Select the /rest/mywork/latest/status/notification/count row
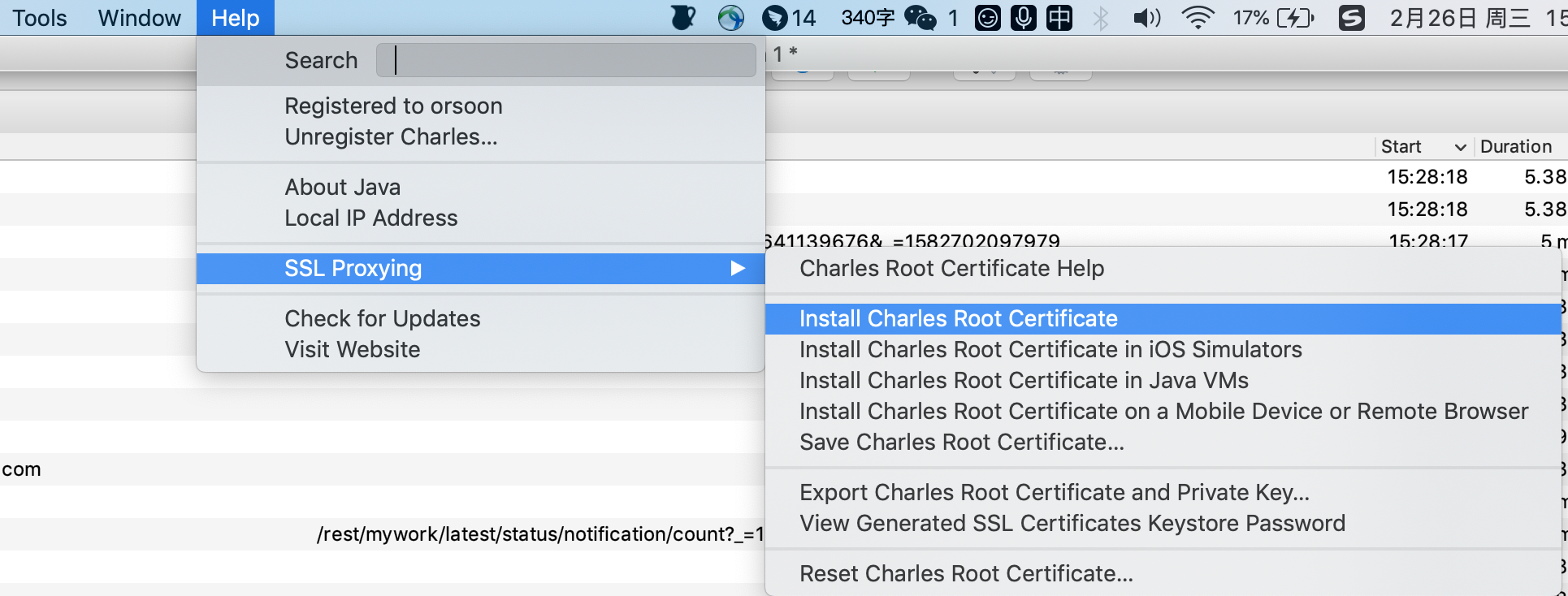Screen dimensions: 1568x596 point(540,534)
